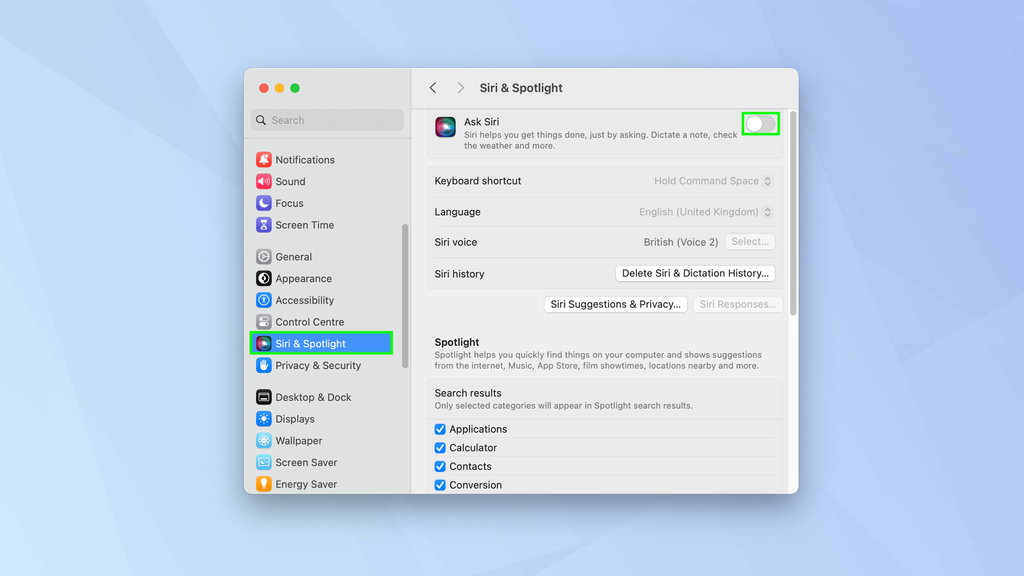Select the colorful Siri orb icon
Image resolution: width=1024 pixels, height=576 pixels.
(263, 342)
